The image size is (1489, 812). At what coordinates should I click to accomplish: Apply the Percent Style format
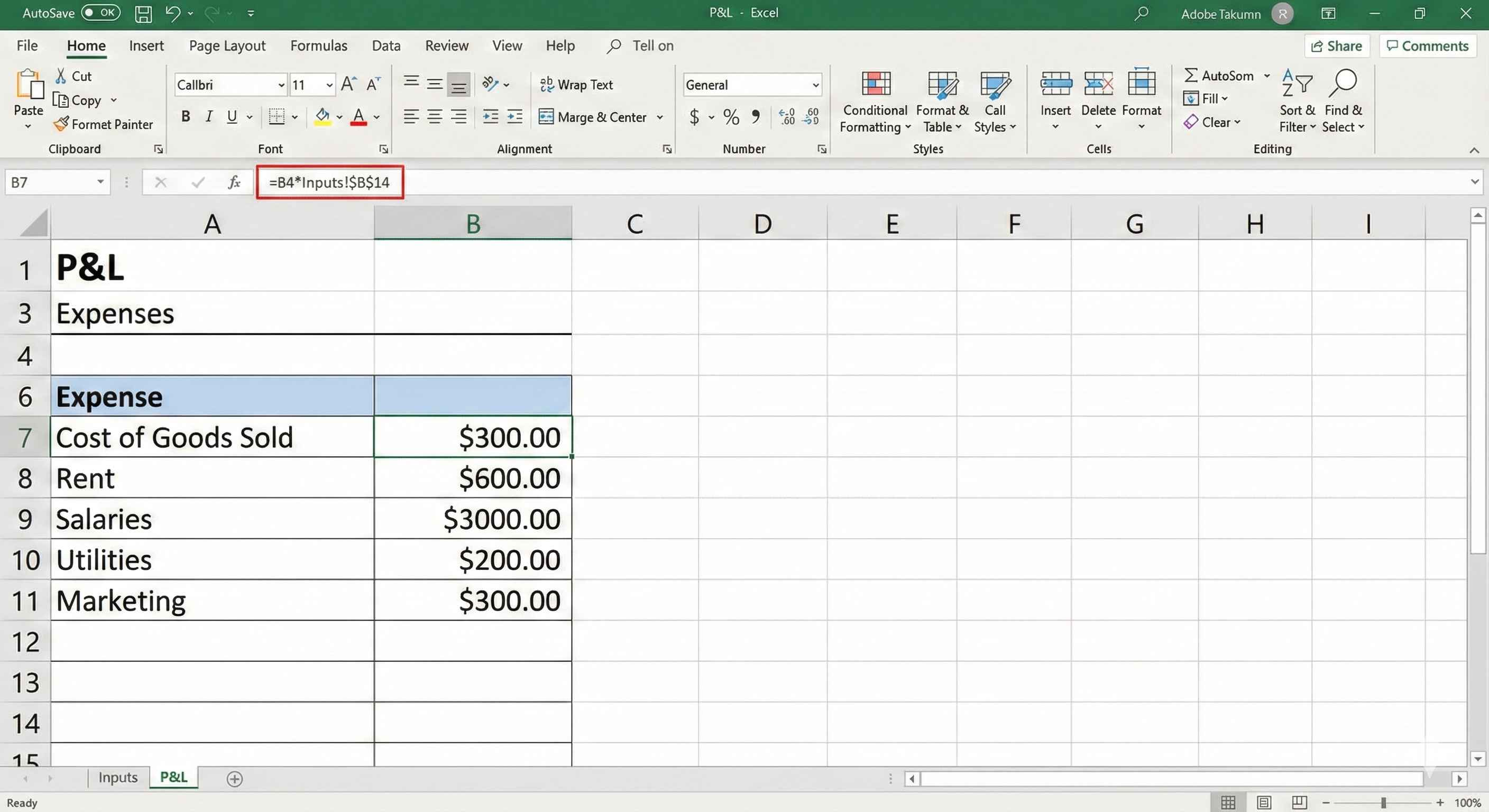731,117
